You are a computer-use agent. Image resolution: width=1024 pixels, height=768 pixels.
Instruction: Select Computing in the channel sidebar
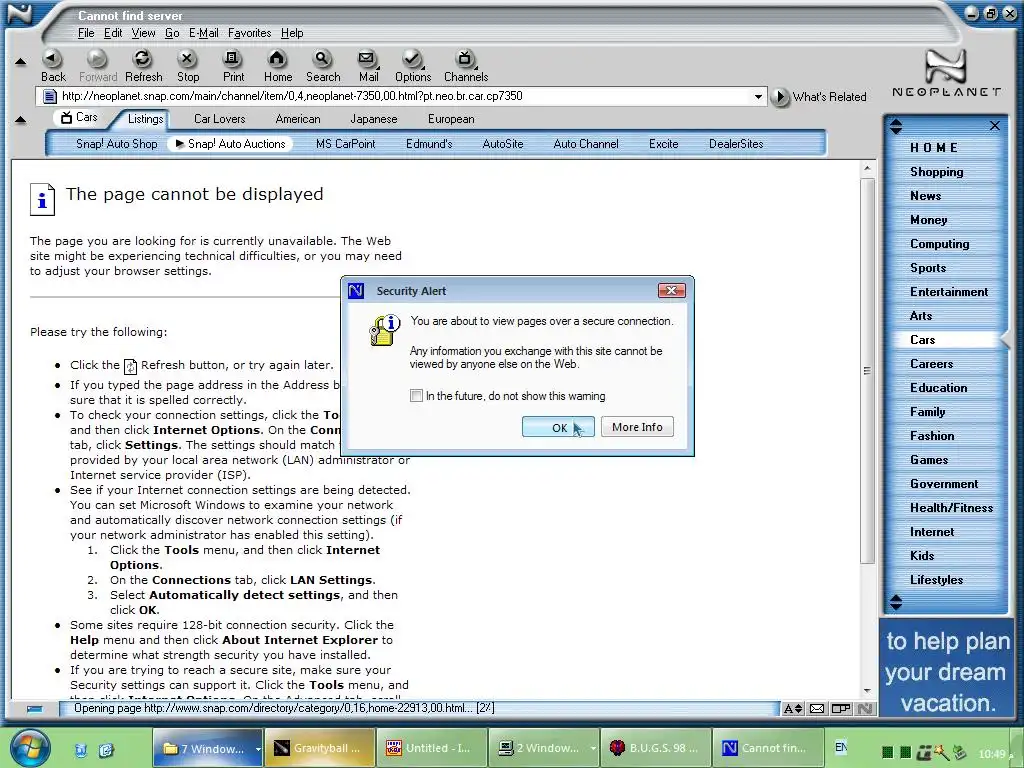click(x=940, y=244)
